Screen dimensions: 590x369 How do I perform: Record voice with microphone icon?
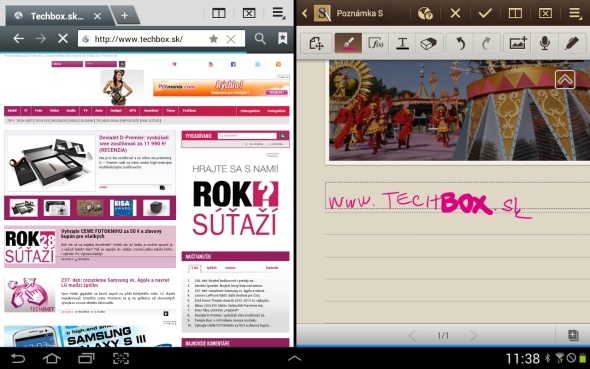(x=544, y=43)
